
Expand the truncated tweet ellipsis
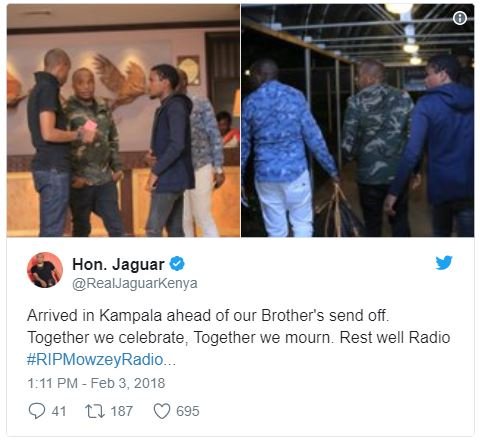[170, 361]
